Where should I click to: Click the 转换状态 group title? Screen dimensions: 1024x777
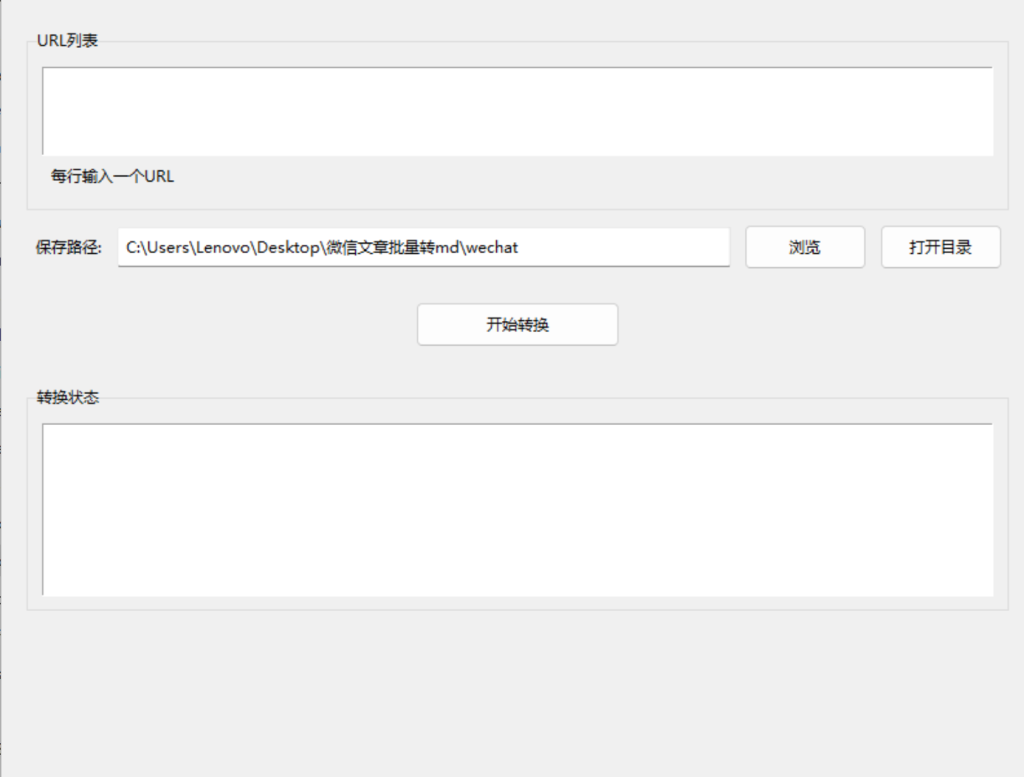[x=68, y=397]
